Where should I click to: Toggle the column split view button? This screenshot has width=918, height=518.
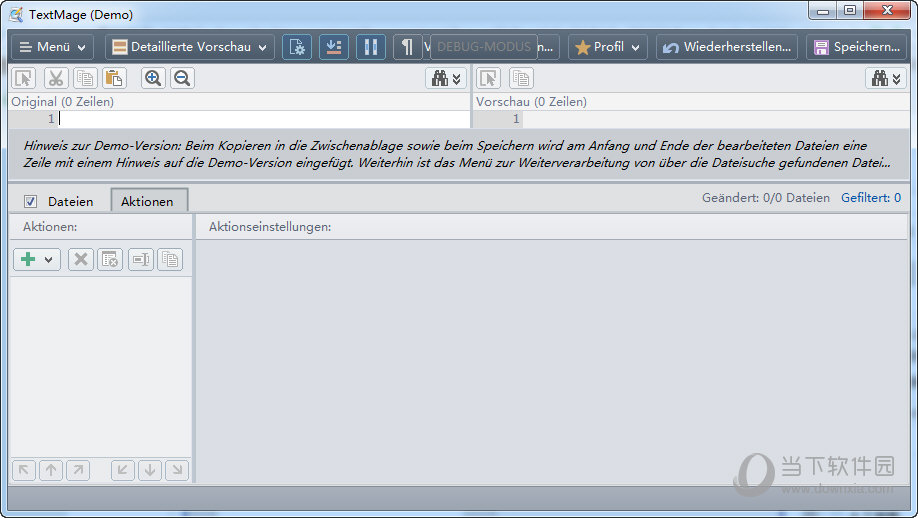point(371,47)
